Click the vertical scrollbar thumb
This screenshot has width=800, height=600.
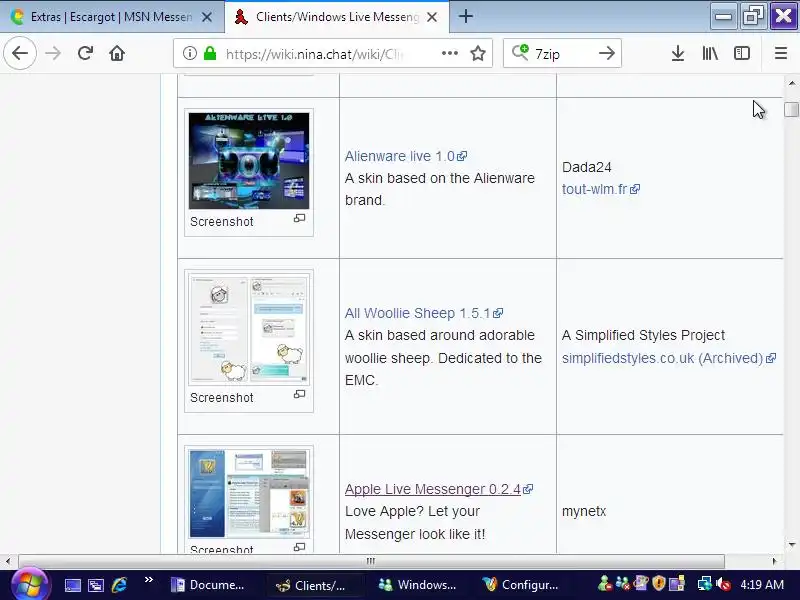point(792,109)
